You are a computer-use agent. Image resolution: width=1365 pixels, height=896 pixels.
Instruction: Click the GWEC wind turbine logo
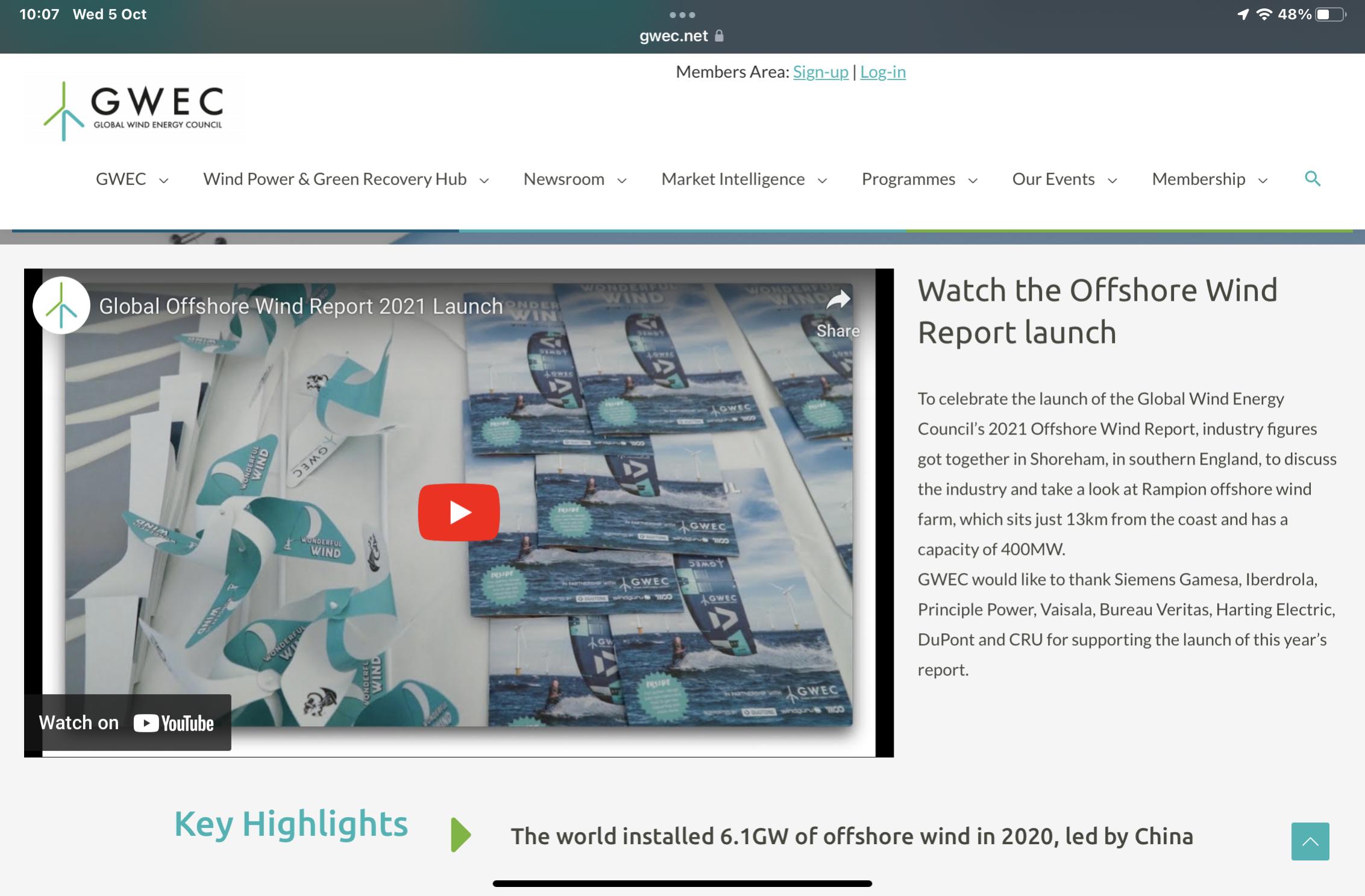click(134, 111)
